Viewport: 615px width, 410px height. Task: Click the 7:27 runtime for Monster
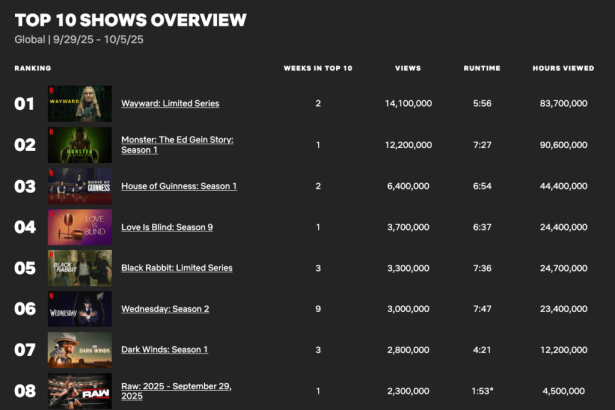click(482, 145)
